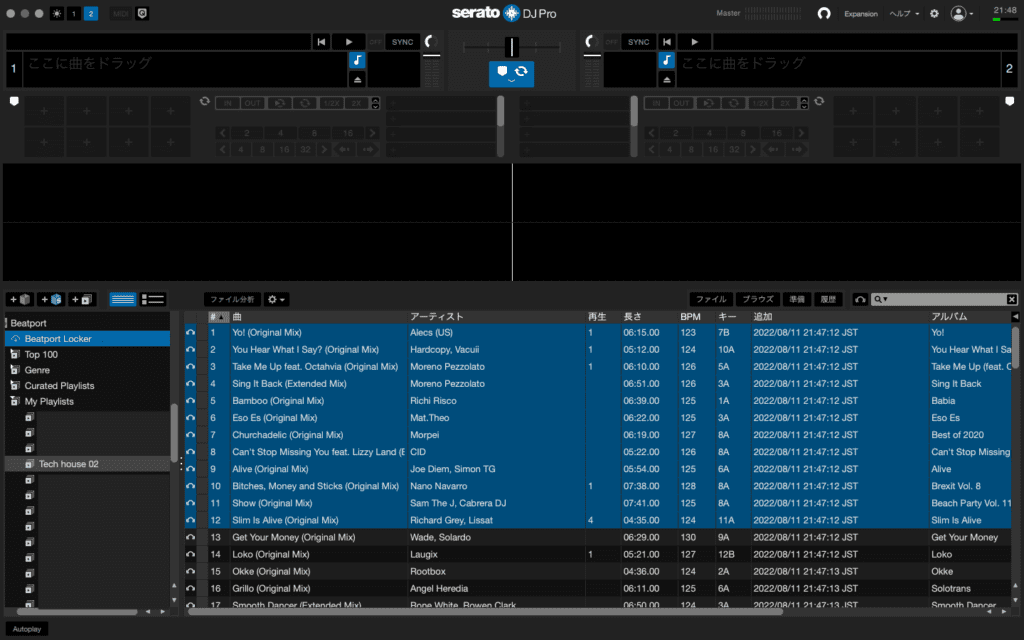Open the settings gear in top bar
The image size is (1024, 640).
(x=934, y=13)
